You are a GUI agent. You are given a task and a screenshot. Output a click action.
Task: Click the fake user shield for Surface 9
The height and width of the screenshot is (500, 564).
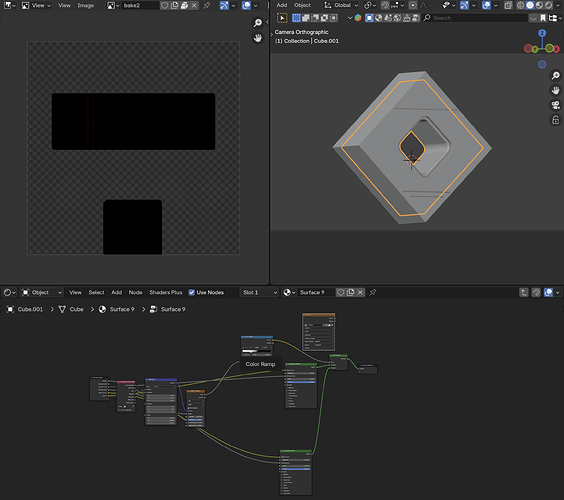pyautogui.click(x=341, y=292)
